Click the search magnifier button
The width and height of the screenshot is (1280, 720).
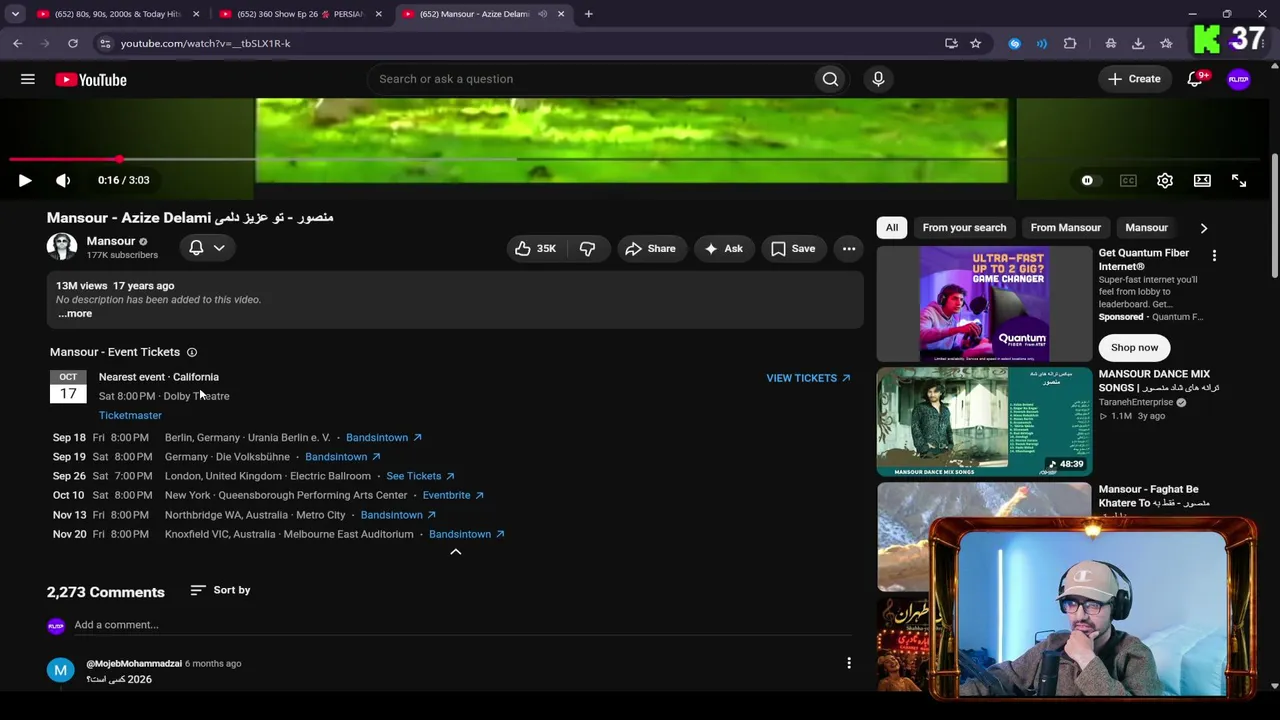click(x=830, y=79)
